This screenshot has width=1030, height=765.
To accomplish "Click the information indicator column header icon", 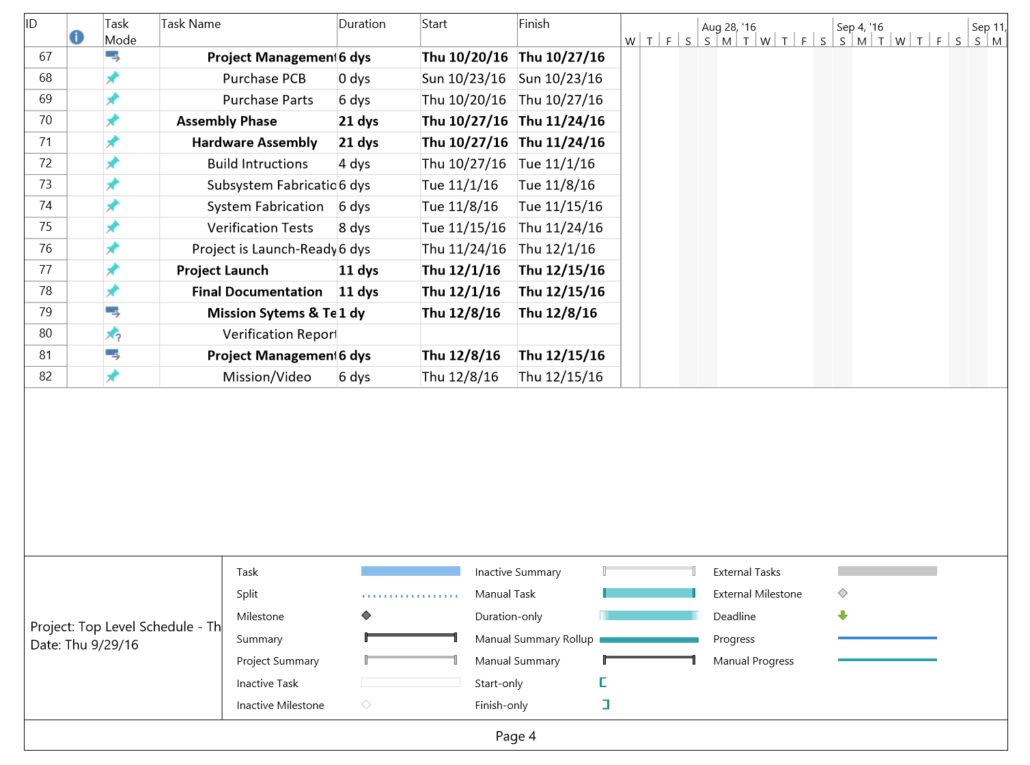I will pyautogui.click(x=77, y=36).
